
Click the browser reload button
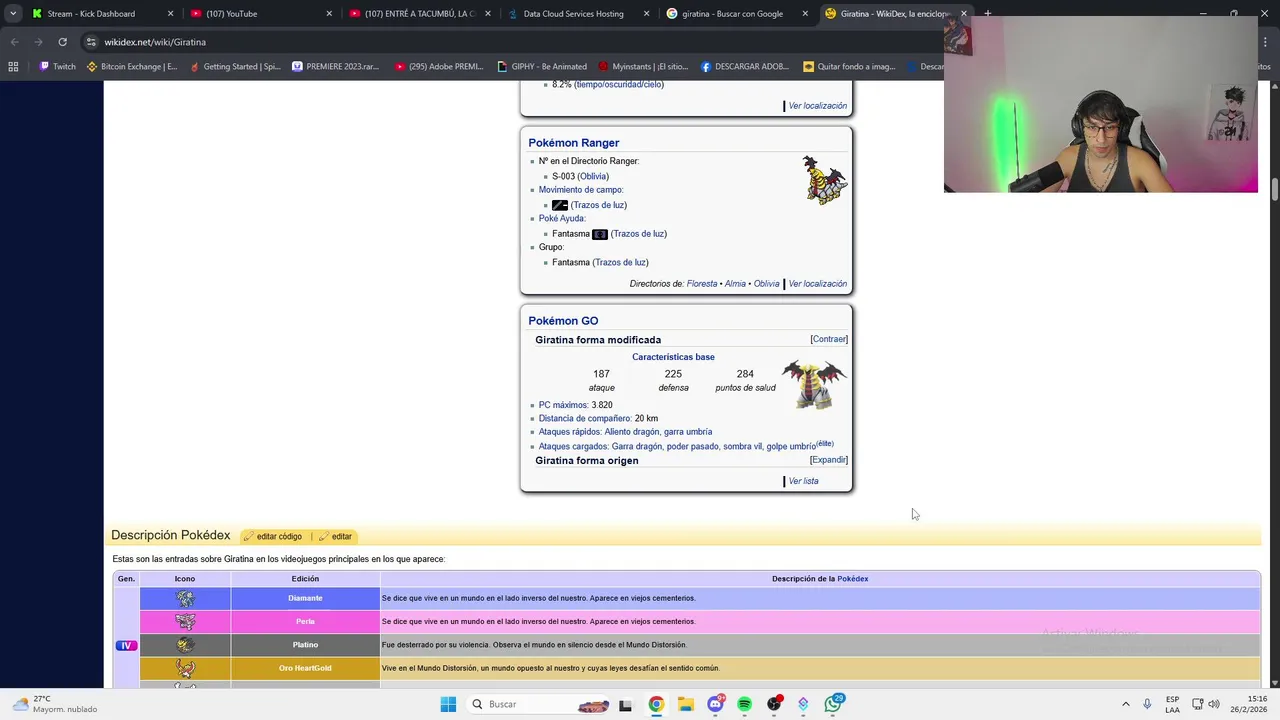pyautogui.click(x=62, y=42)
